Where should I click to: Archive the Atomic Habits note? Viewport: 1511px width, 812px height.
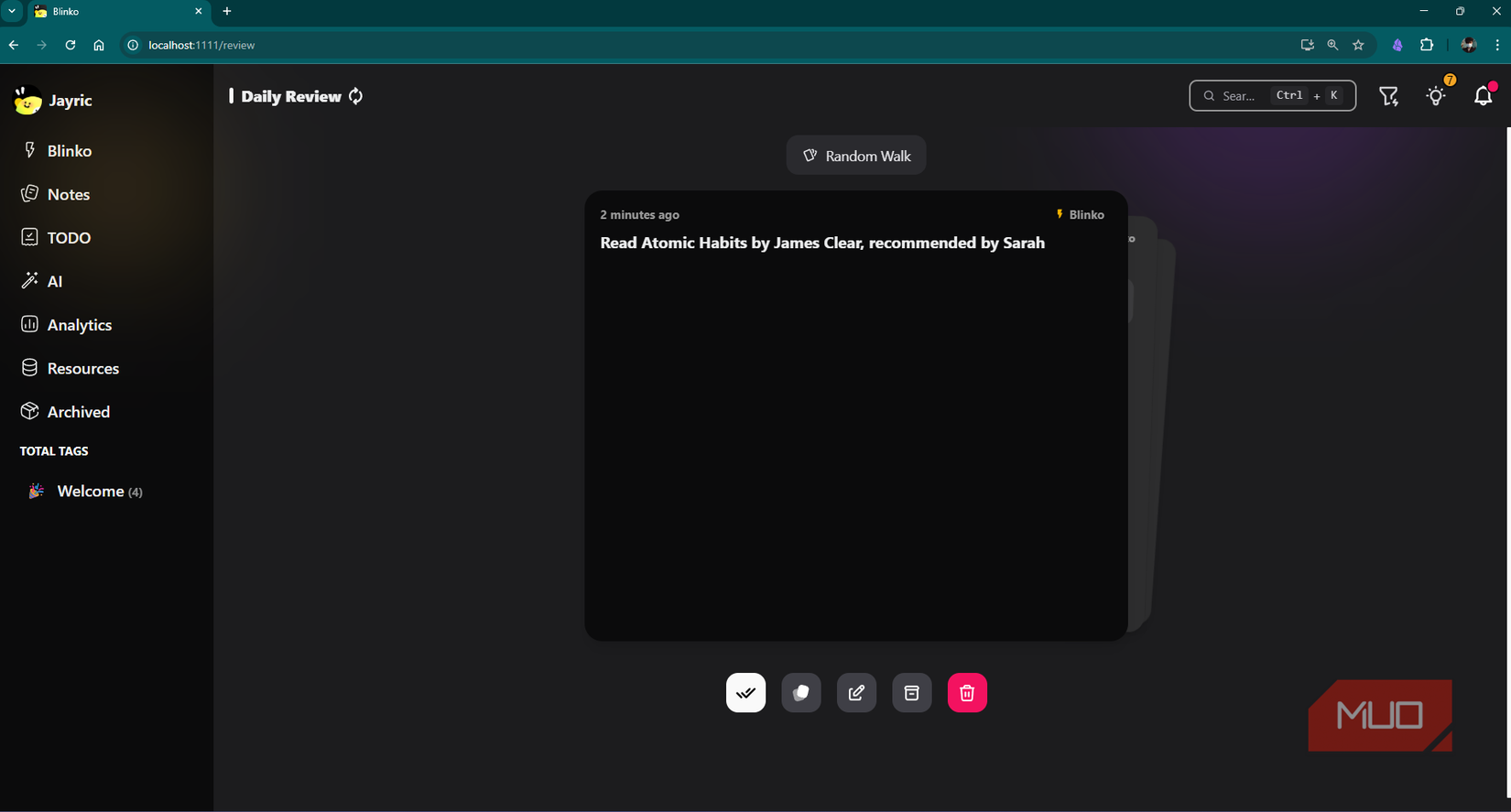tap(911, 693)
